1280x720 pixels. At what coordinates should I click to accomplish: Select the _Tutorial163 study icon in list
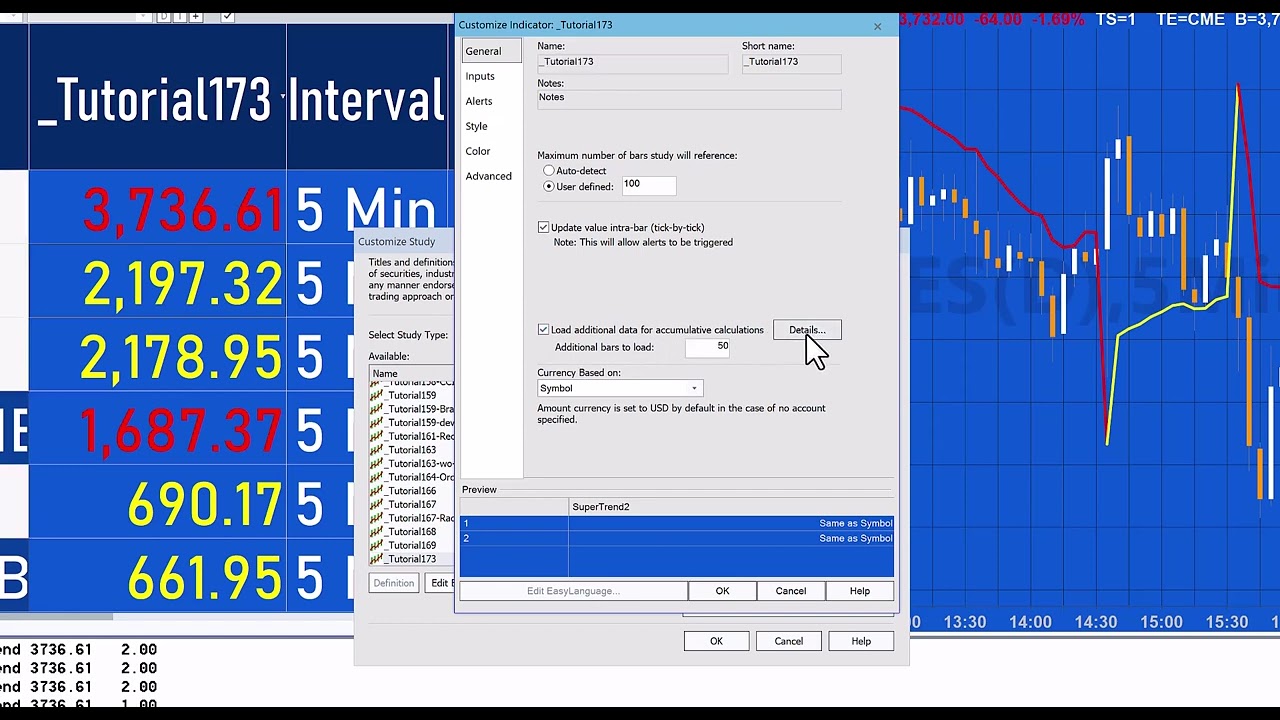[376, 450]
